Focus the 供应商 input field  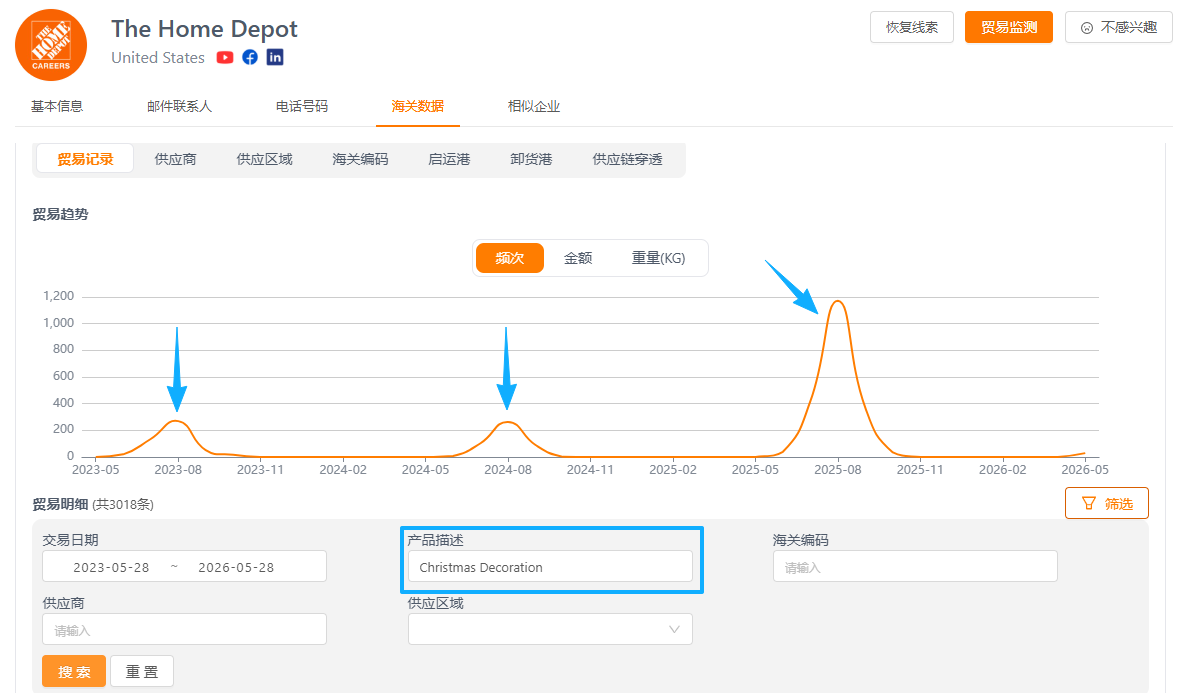tap(185, 629)
